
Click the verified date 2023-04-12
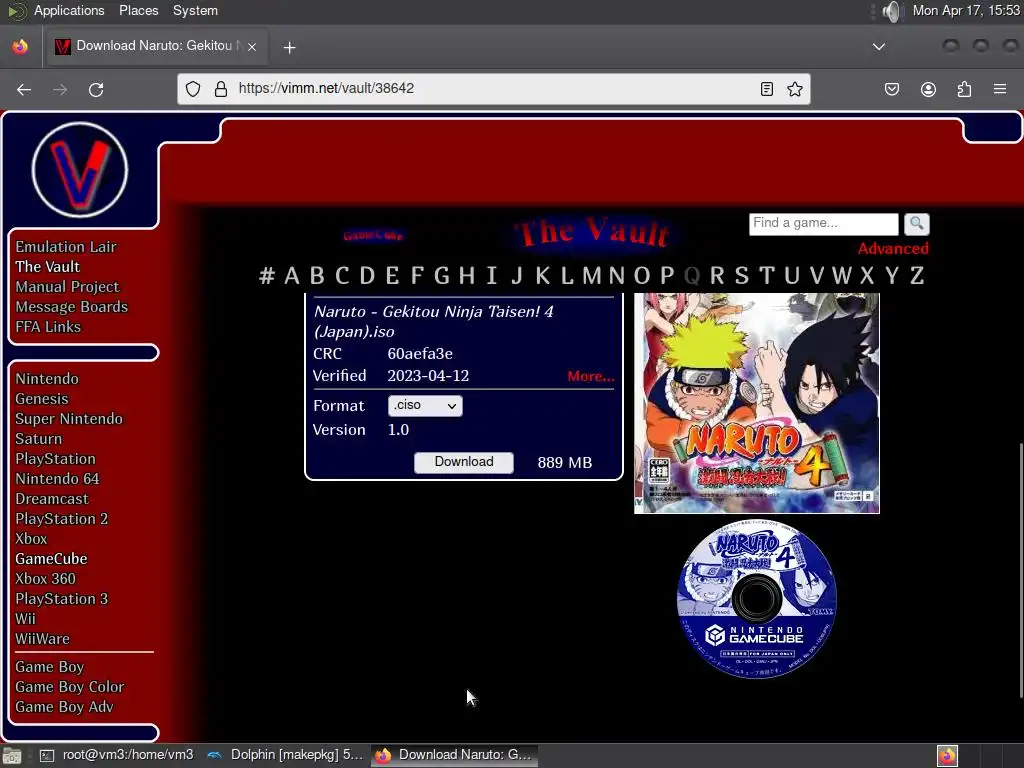tap(428, 376)
